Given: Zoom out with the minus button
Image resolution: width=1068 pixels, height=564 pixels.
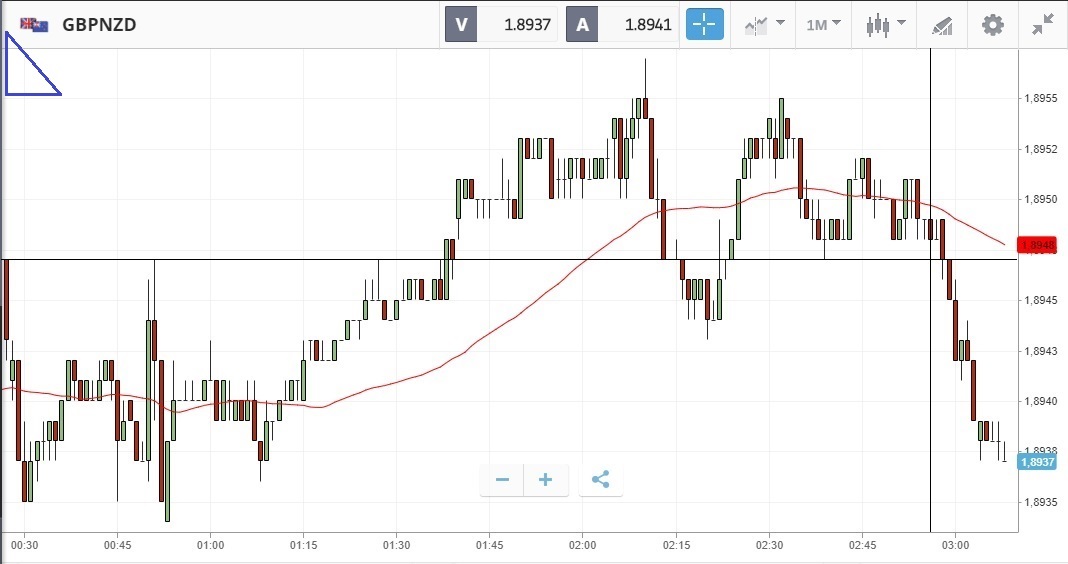Looking at the screenshot, I should pyautogui.click(x=502, y=480).
